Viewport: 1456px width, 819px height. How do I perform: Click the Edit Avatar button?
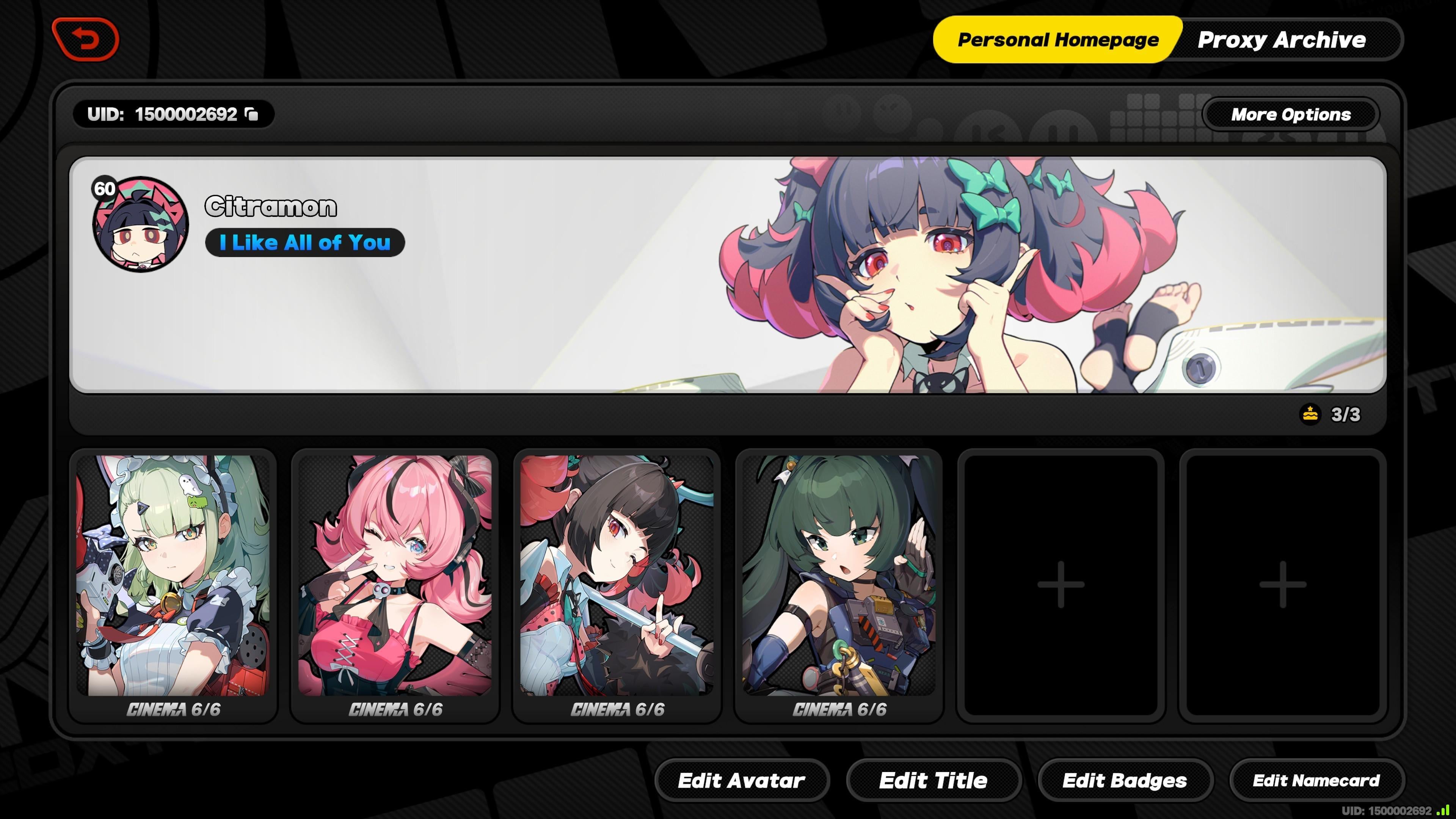point(741,781)
